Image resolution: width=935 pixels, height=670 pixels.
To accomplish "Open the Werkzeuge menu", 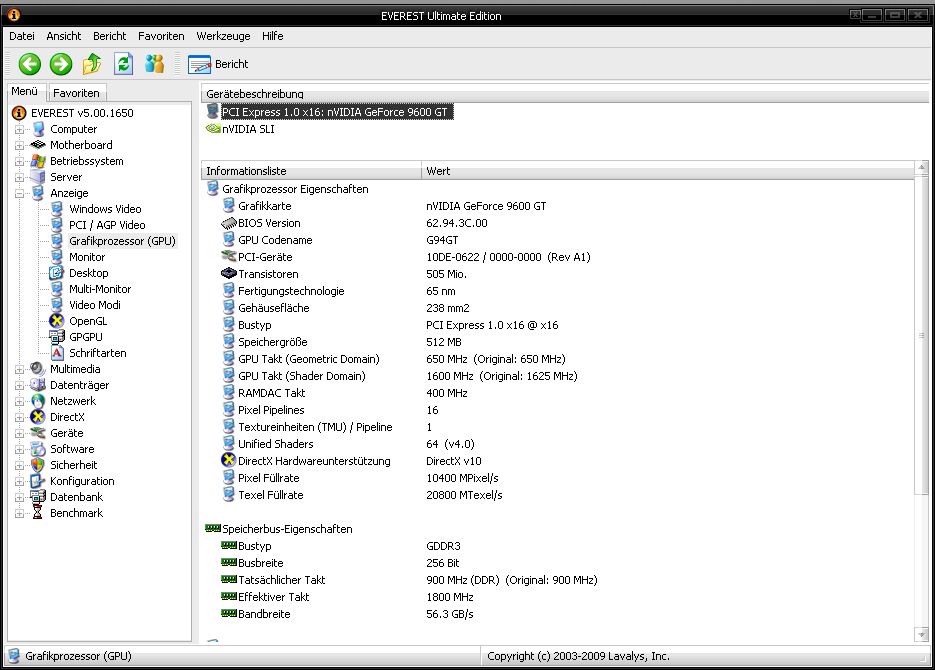I will pyautogui.click(x=223, y=36).
